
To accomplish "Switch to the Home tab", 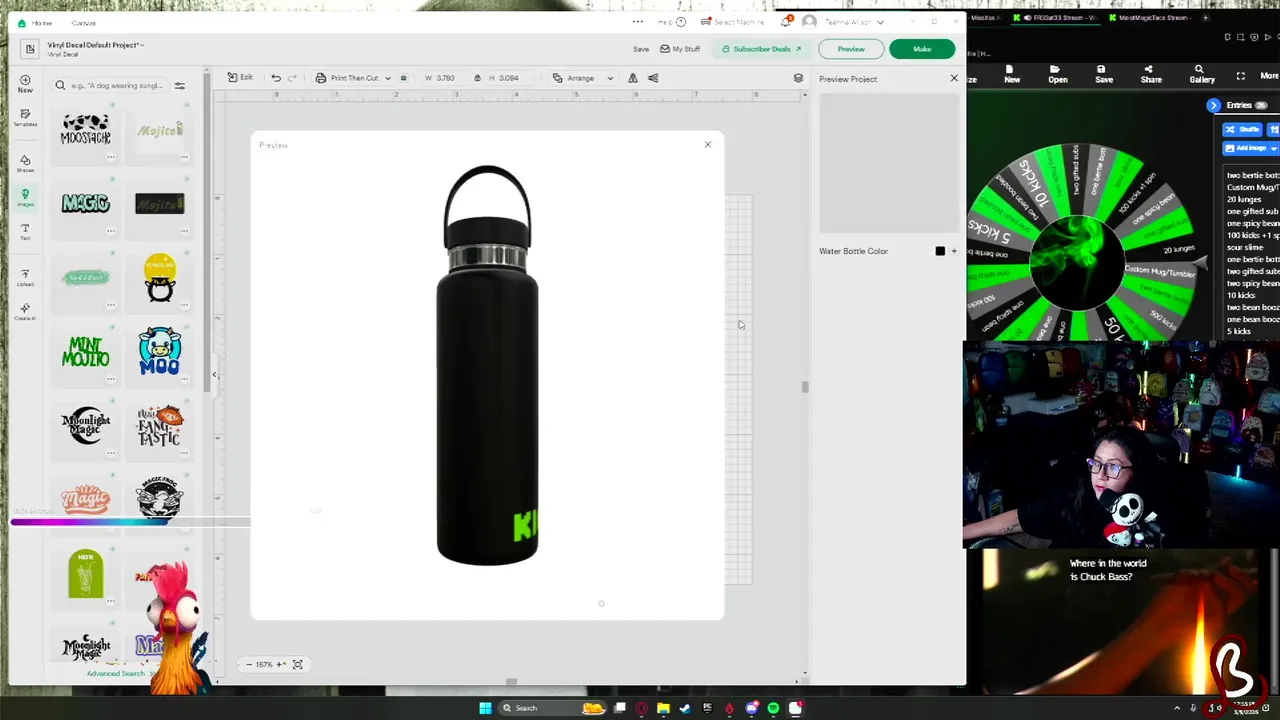I will point(41,23).
